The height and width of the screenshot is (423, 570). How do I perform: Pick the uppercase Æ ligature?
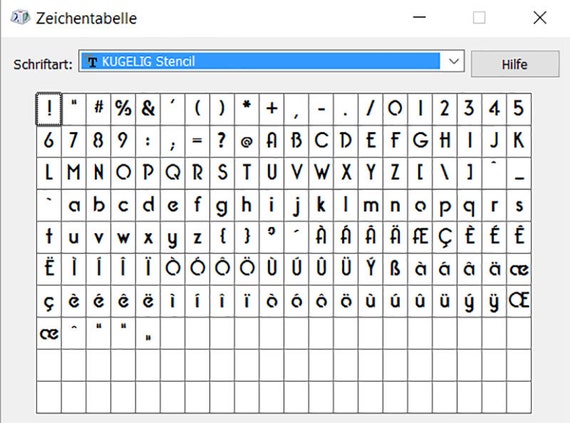click(x=420, y=237)
